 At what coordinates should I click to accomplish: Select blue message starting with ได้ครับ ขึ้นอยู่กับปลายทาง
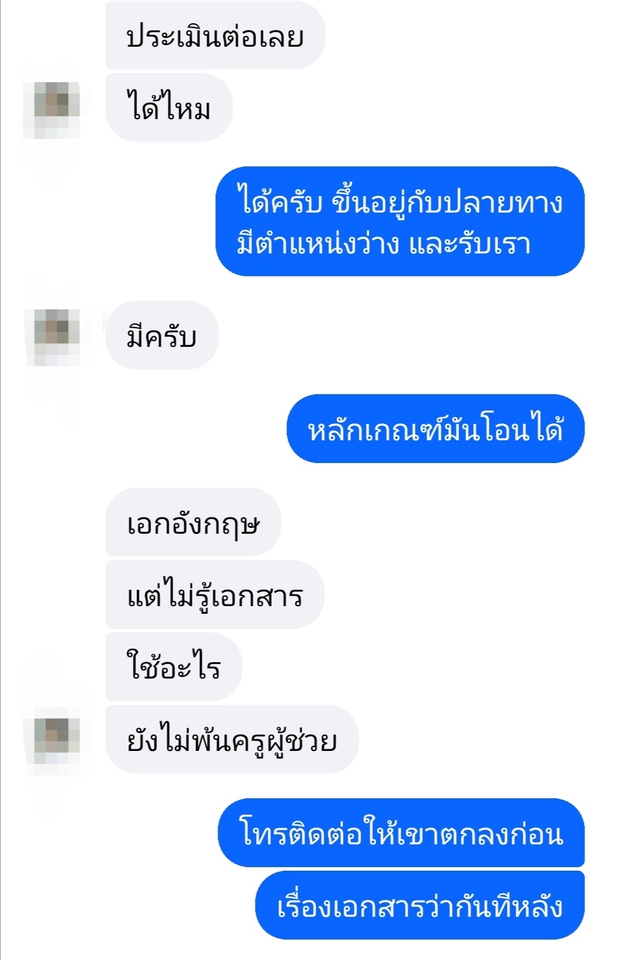pos(400,222)
